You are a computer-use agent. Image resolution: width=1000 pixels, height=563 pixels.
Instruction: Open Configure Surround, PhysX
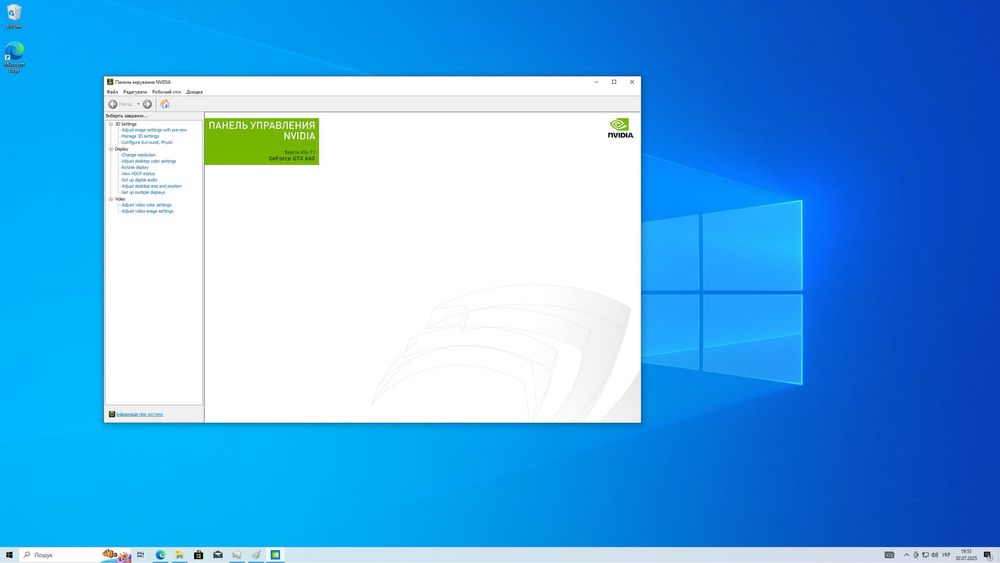click(147, 142)
